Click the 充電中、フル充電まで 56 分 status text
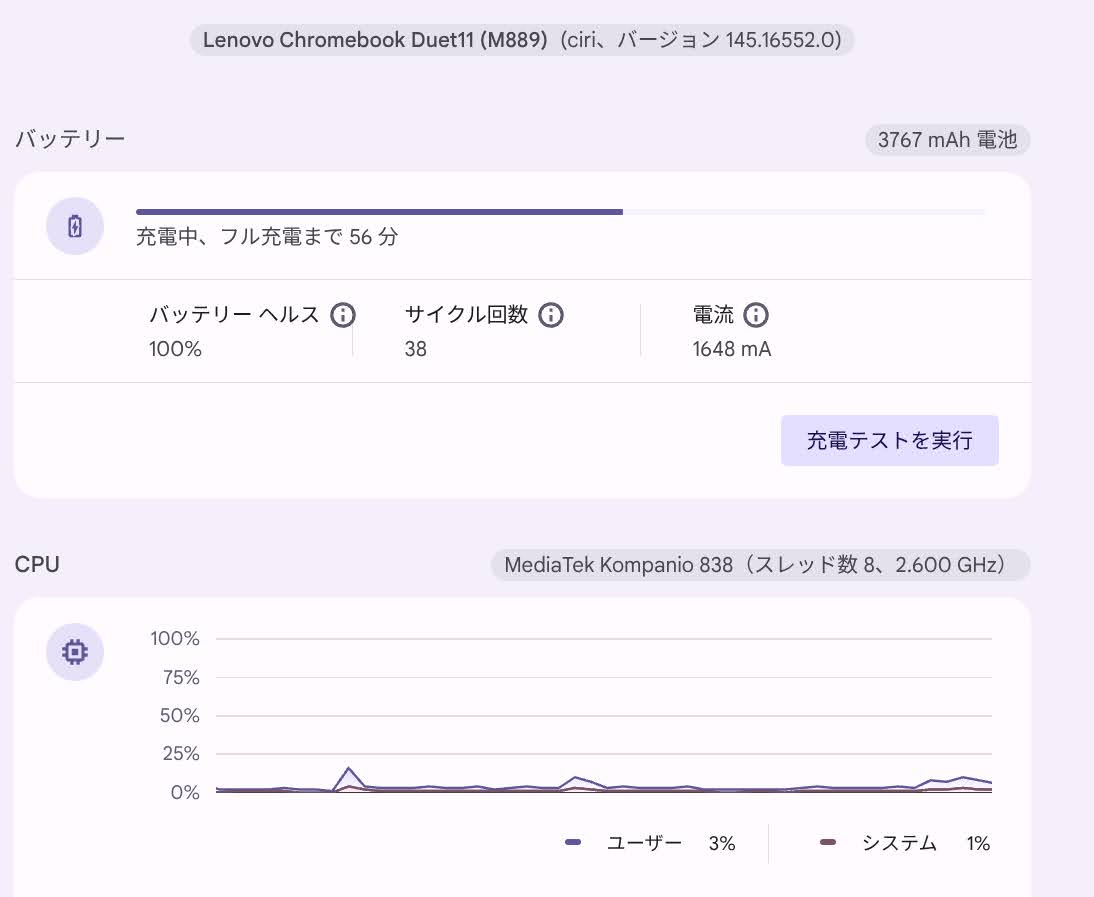The image size is (1094, 897). click(x=267, y=236)
